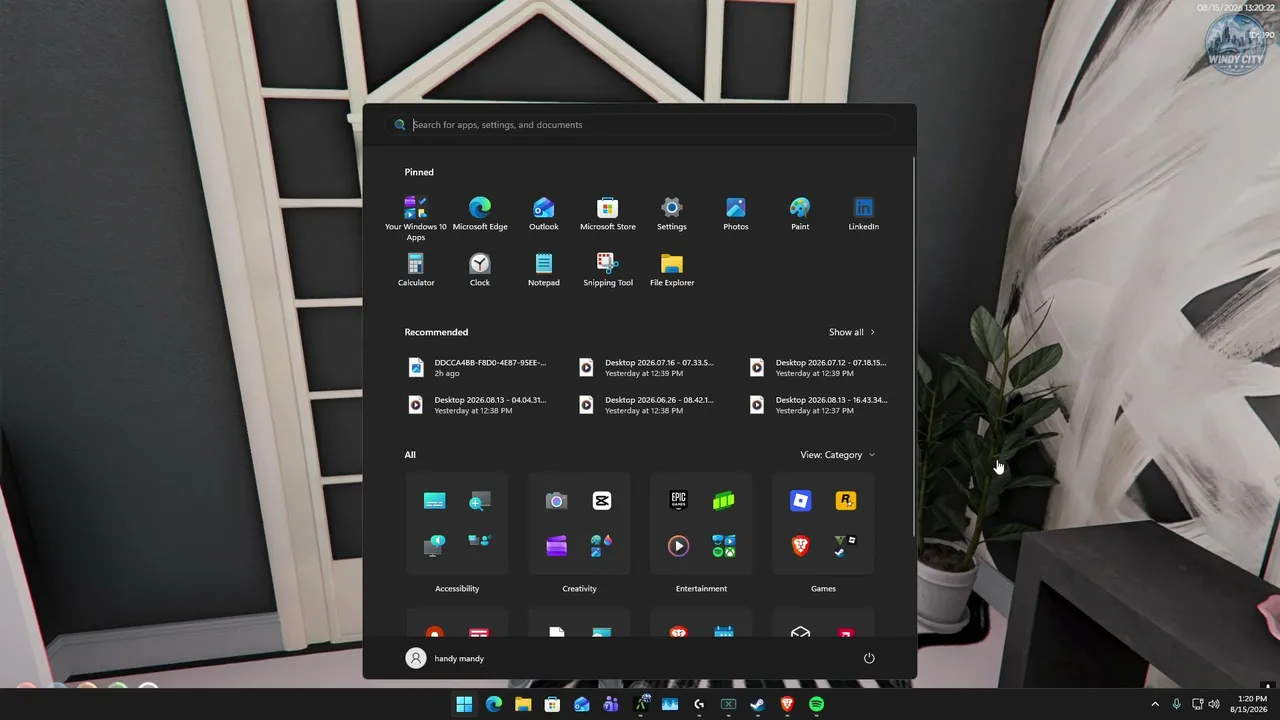1280x720 pixels.
Task: Launch Brave in the Games group
Action: pos(801,546)
